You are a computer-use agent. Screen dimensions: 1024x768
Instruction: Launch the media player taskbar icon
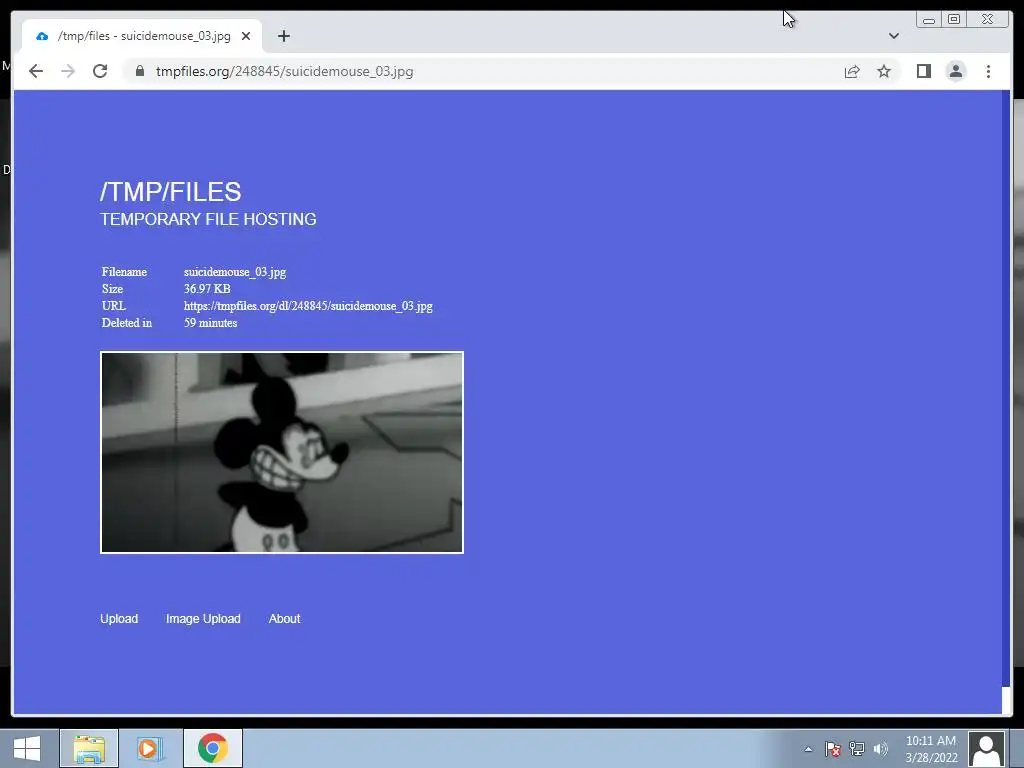(x=150, y=748)
